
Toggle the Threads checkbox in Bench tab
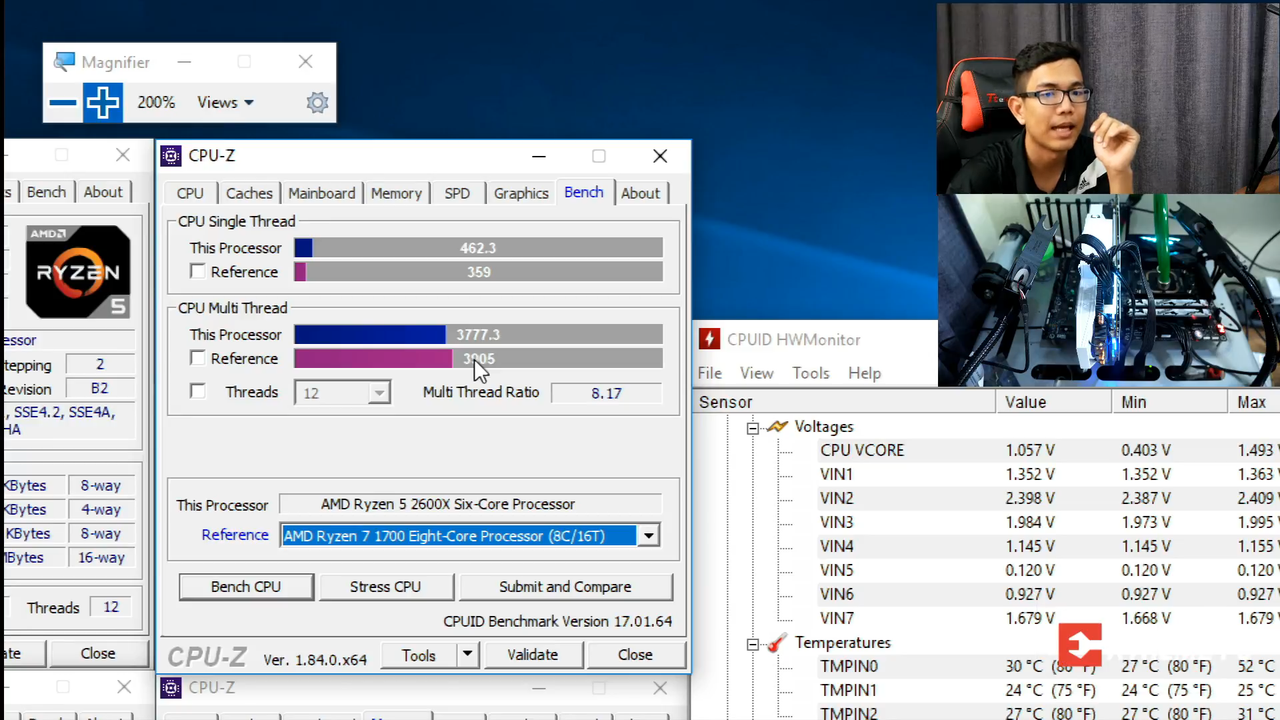(x=197, y=392)
